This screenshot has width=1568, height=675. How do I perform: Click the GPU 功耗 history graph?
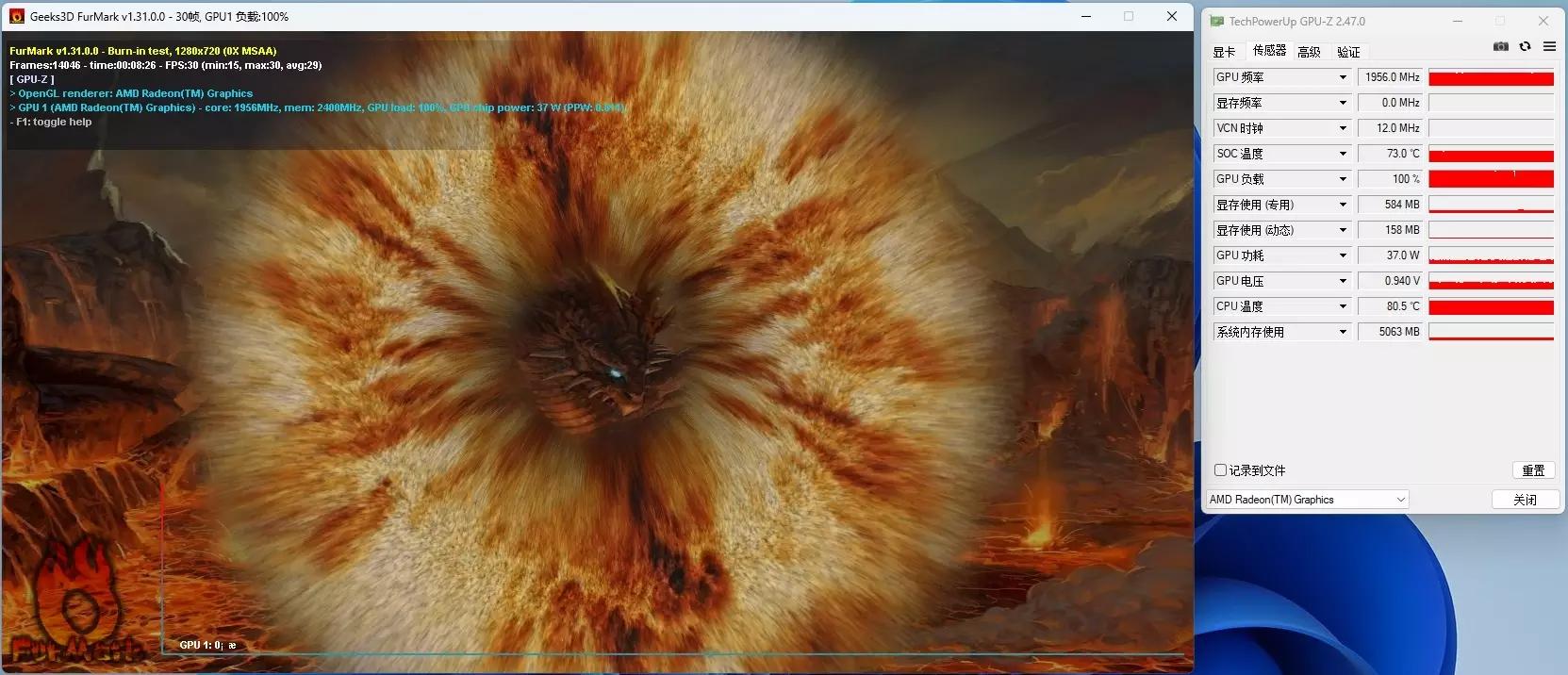tap(1491, 255)
